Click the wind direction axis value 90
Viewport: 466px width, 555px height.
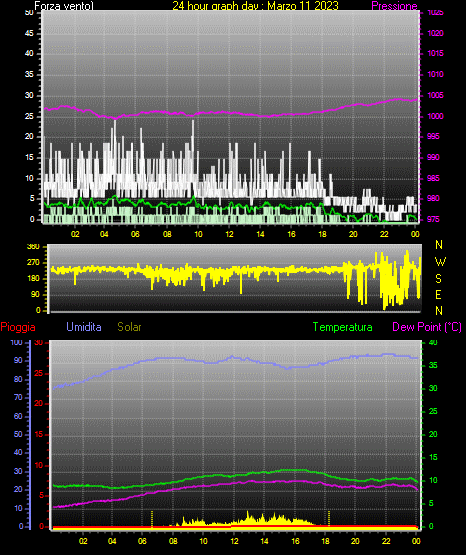35,294
